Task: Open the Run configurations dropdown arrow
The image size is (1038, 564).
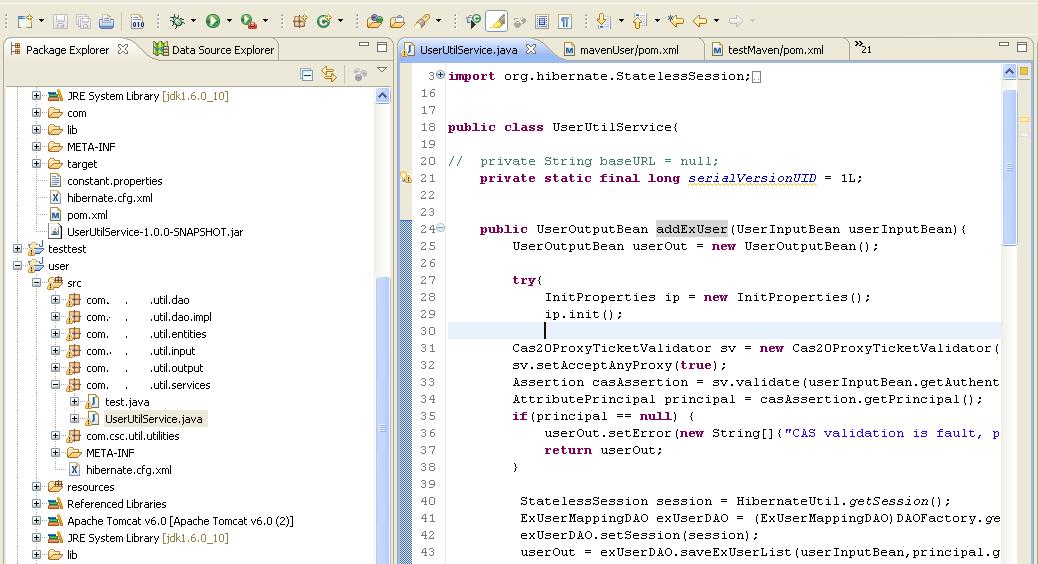Action: [x=230, y=21]
